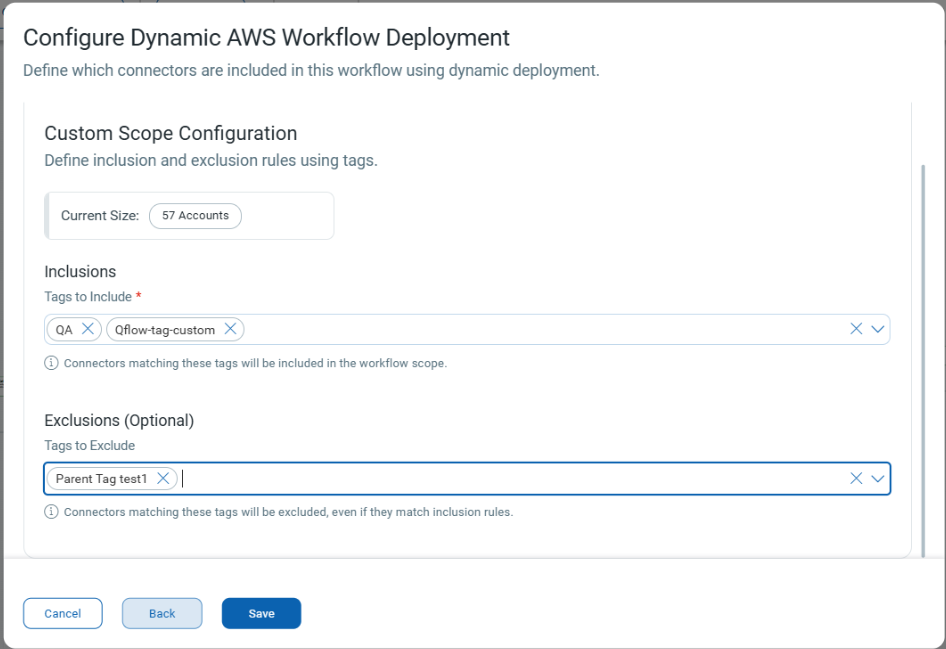
Task: Click the Exclusions (Optional) heading
Action: coord(119,420)
